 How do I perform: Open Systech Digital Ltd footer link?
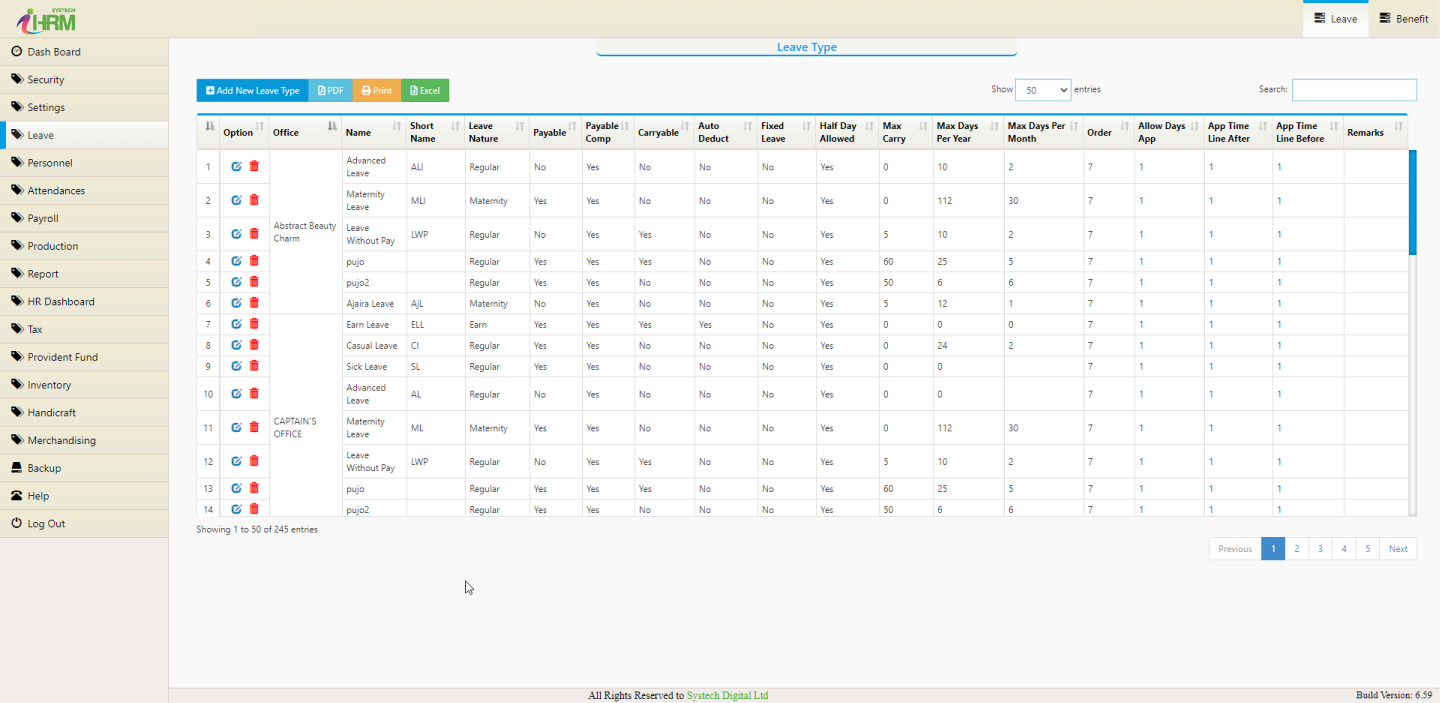[727, 695]
